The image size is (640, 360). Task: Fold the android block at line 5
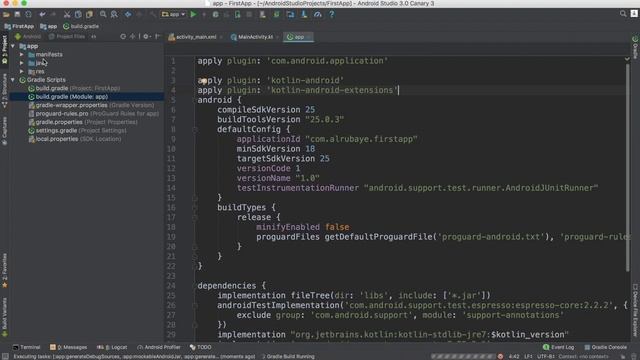pos(195,100)
